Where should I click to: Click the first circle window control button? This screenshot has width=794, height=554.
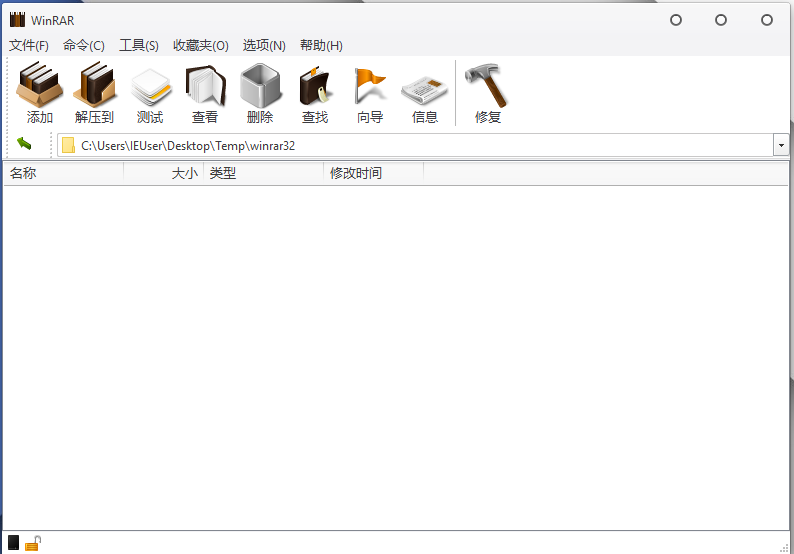676,20
